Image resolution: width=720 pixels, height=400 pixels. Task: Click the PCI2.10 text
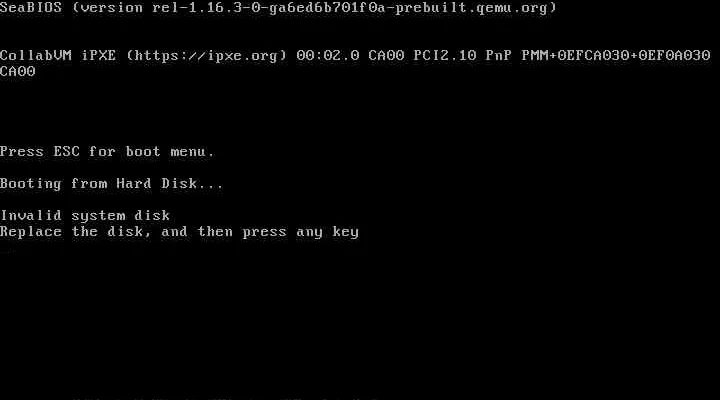click(444, 56)
